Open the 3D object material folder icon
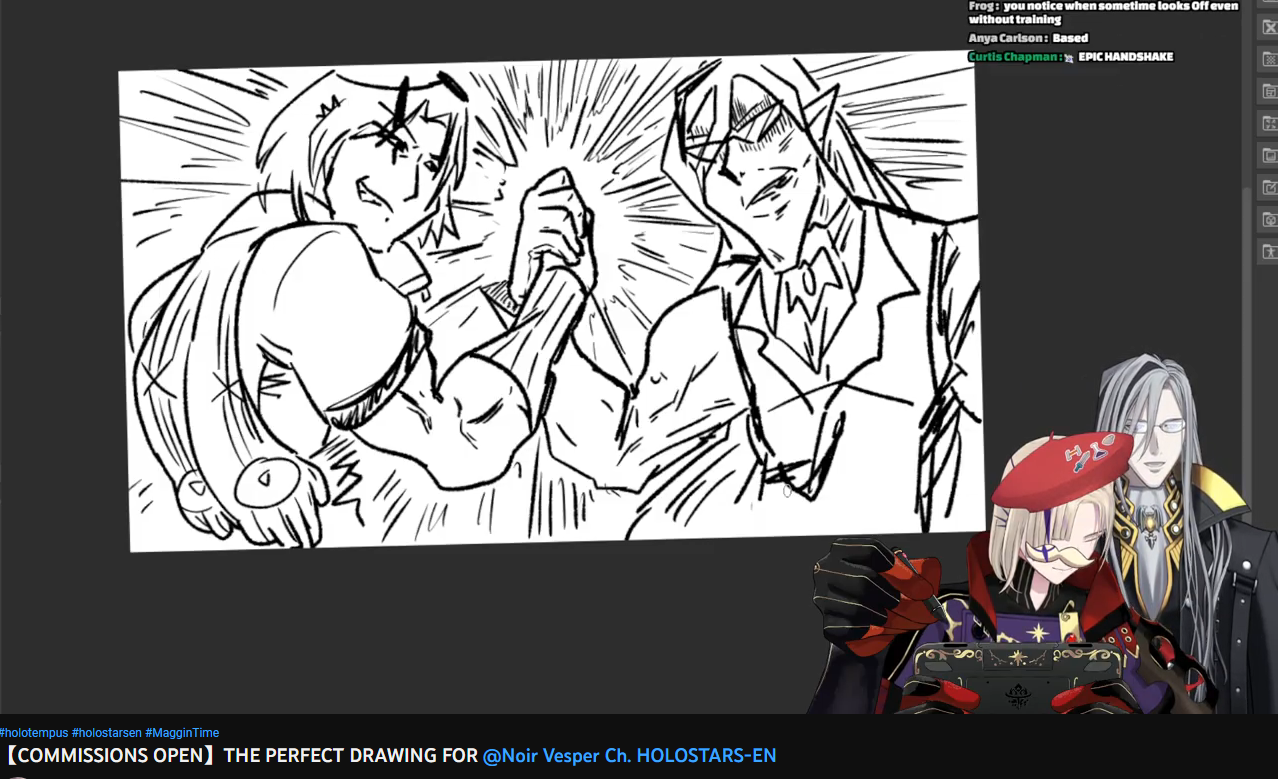The image size is (1278, 779). point(1268,220)
